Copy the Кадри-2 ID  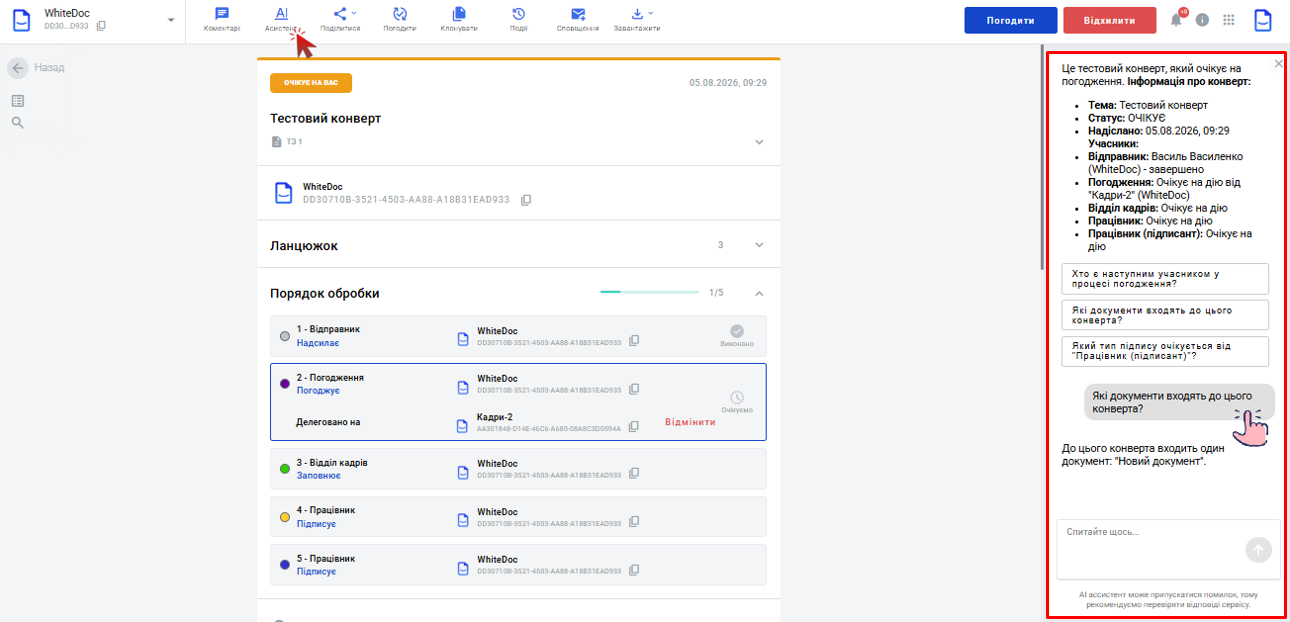click(x=634, y=427)
